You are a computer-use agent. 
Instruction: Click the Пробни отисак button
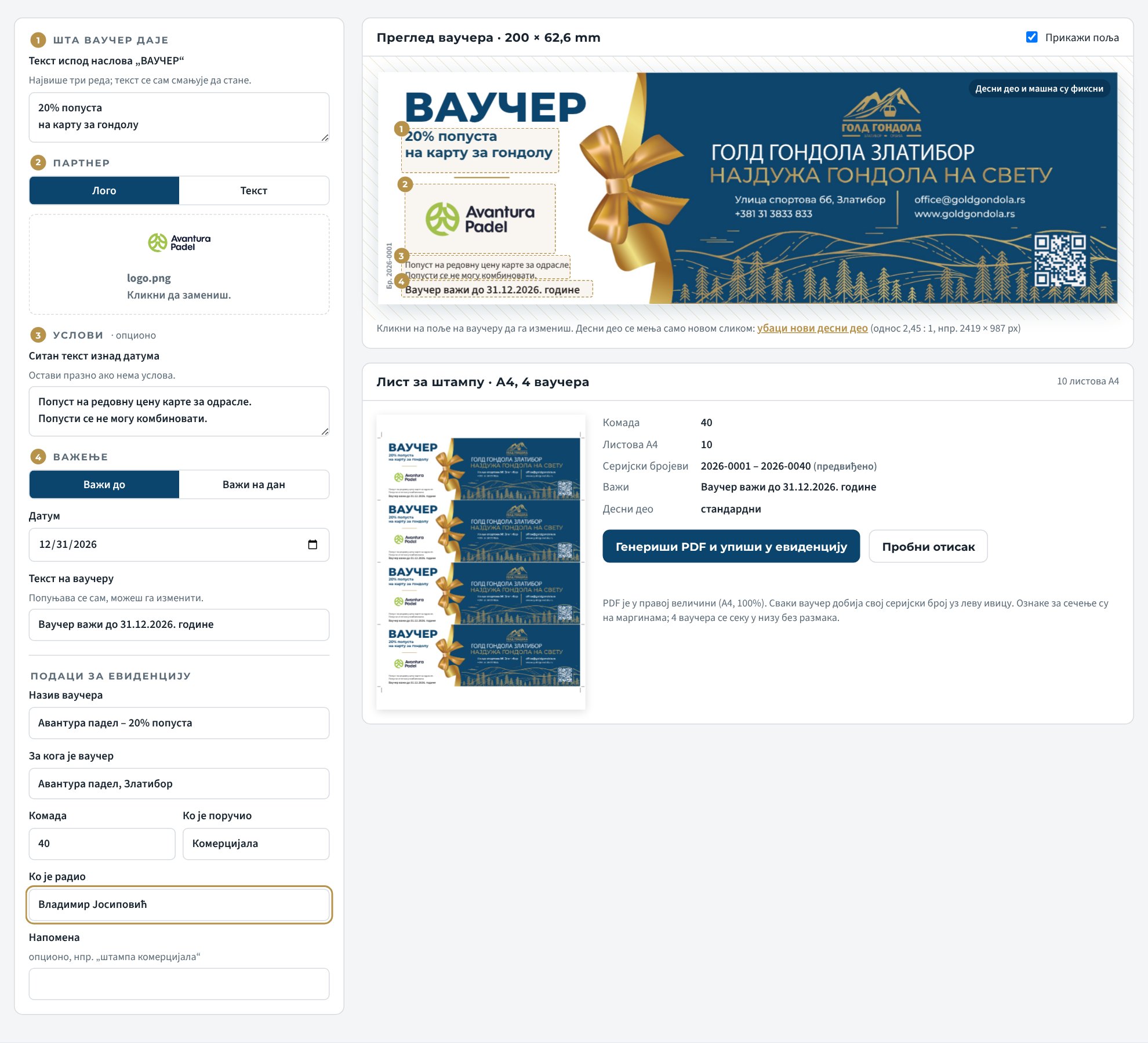[928, 546]
